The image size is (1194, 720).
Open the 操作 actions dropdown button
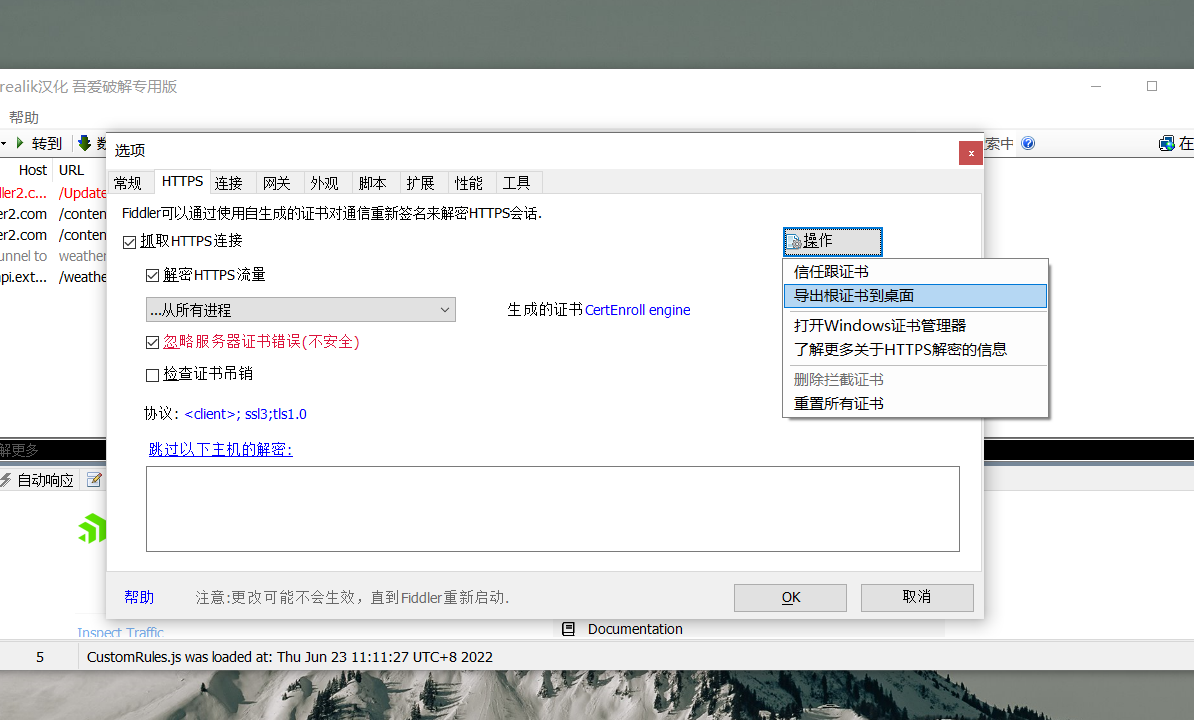click(832, 241)
